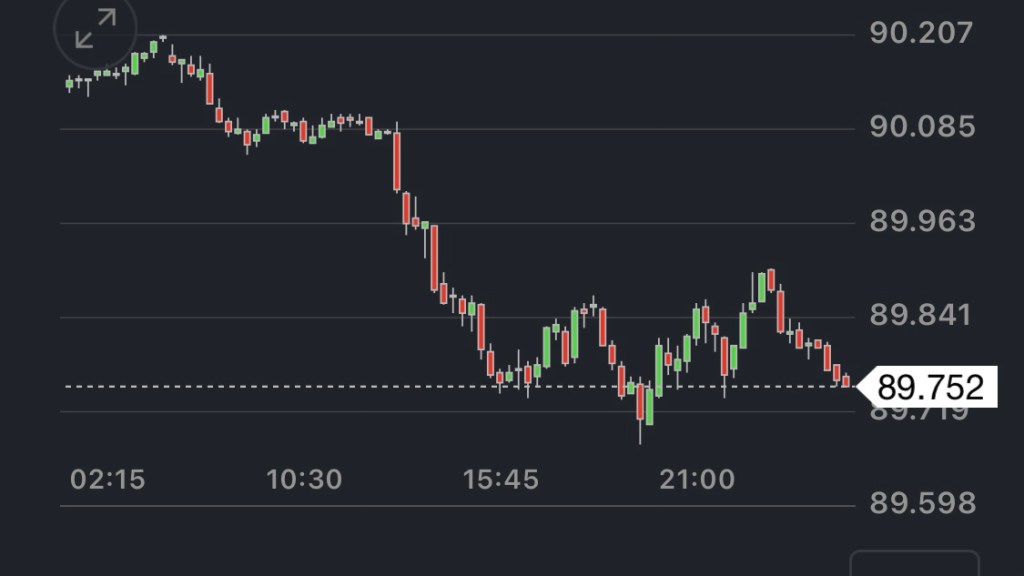Expand the chart to fullscreen
The width and height of the screenshot is (1024, 576).
point(96,28)
